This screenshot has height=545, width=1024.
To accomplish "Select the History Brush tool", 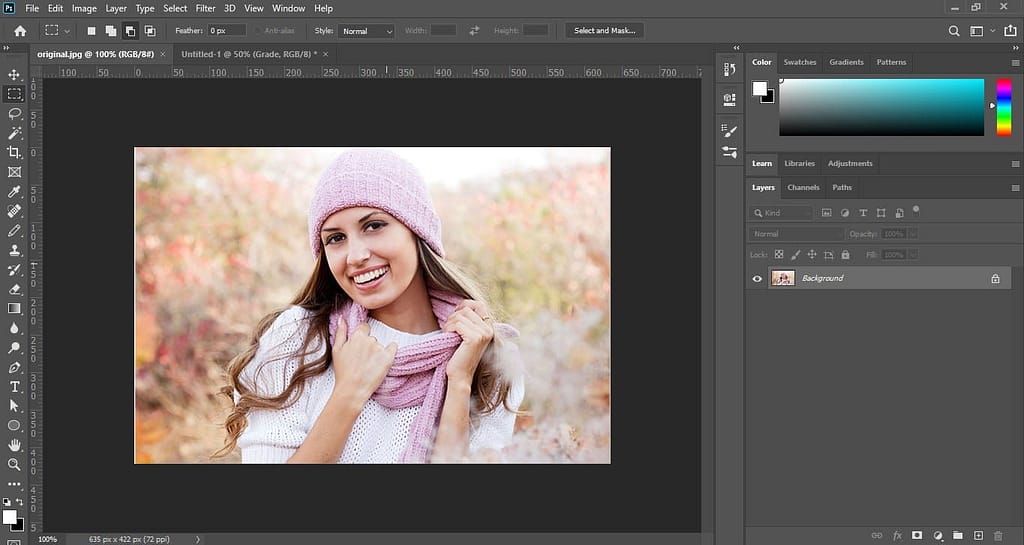I will pyautogui.click(x=14, y=270).
